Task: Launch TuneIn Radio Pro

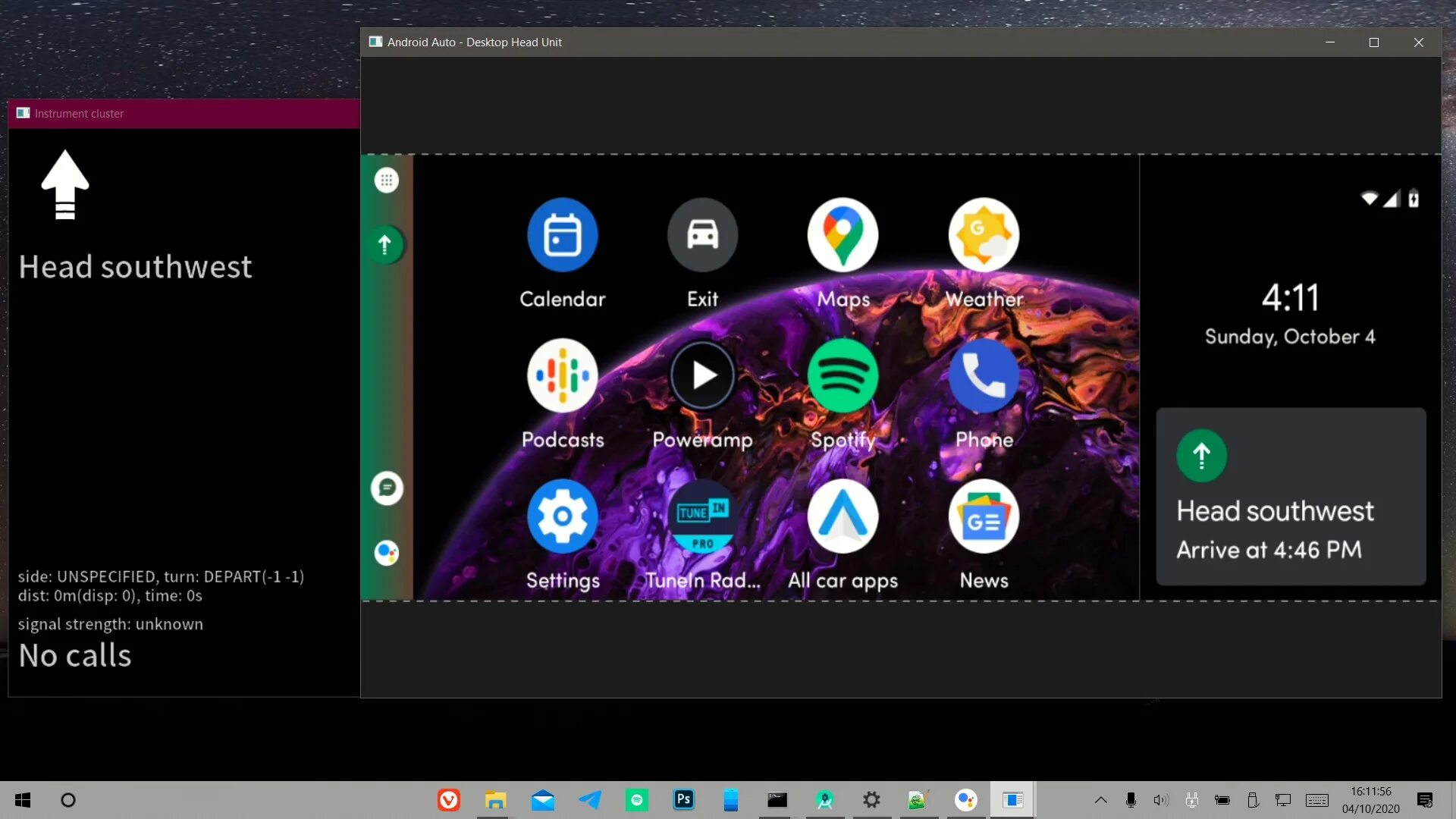Action: [x=702, y=516]
